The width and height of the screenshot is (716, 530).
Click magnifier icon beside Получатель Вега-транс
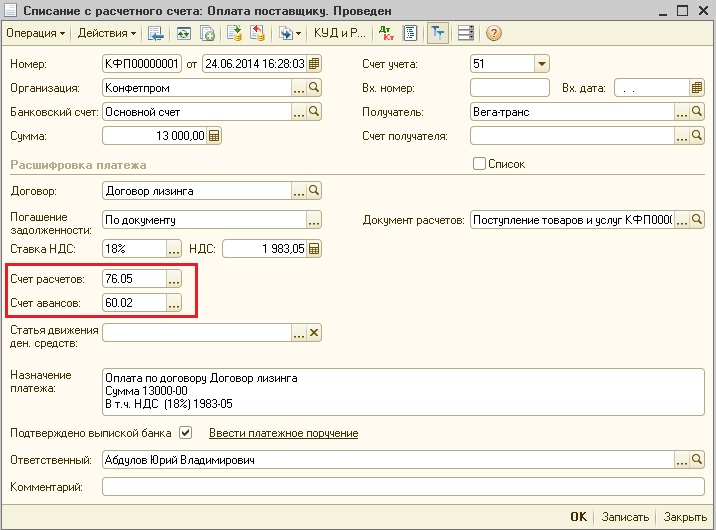(698, 112)
